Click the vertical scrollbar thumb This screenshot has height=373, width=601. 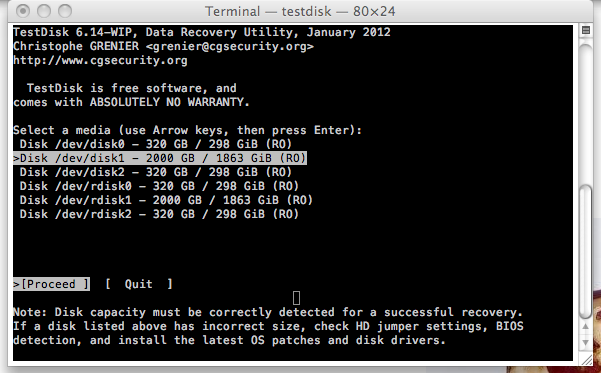[586, 251]
